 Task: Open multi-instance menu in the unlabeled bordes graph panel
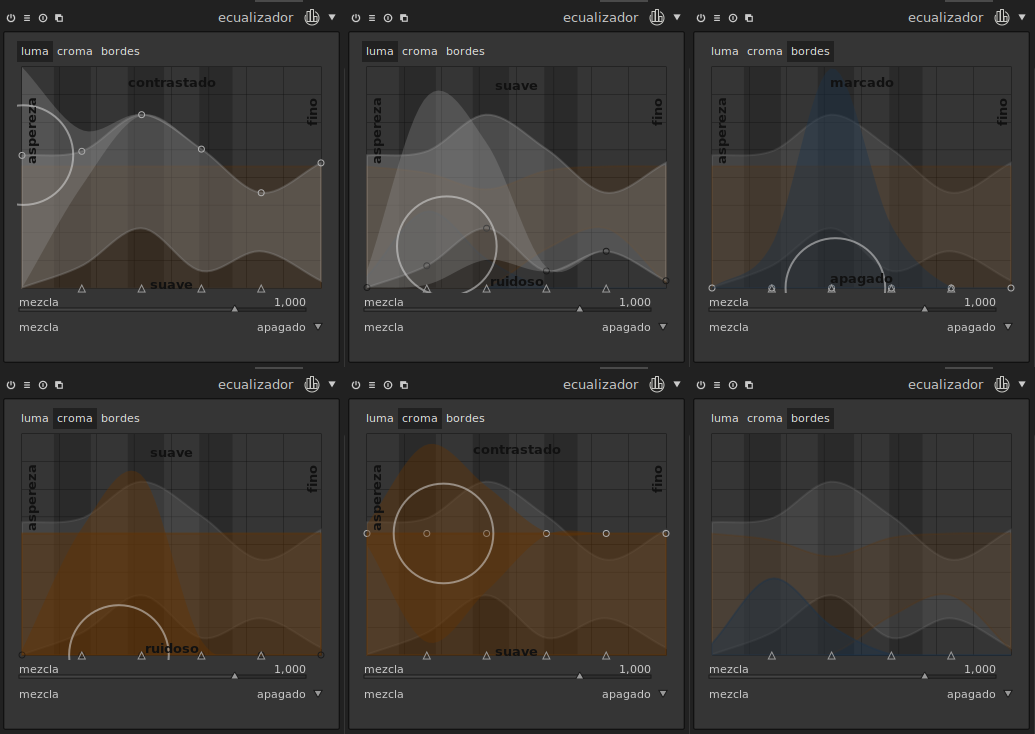[x=749, y=385]
